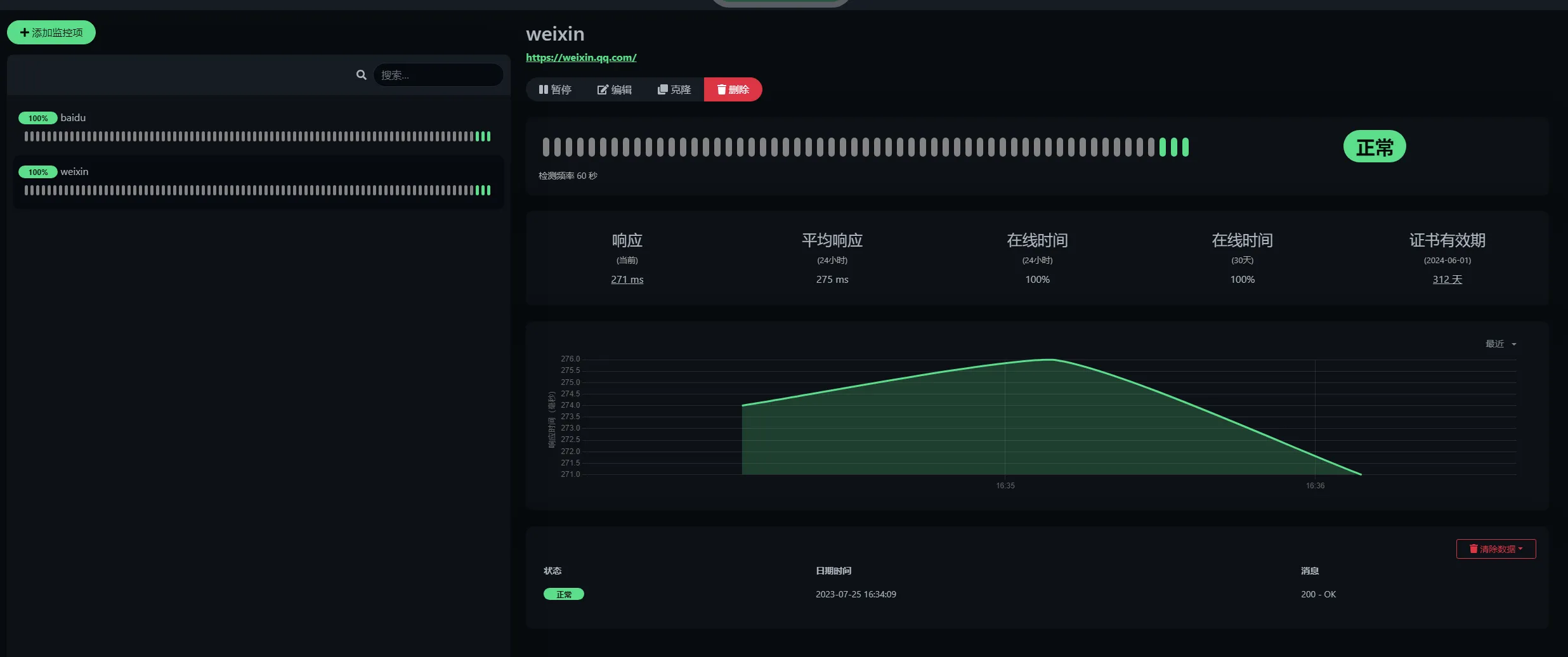Viewport: 1568px width, 657px height.
Task: Click the trash icon in clear data button
Action: click(1473, 549)
